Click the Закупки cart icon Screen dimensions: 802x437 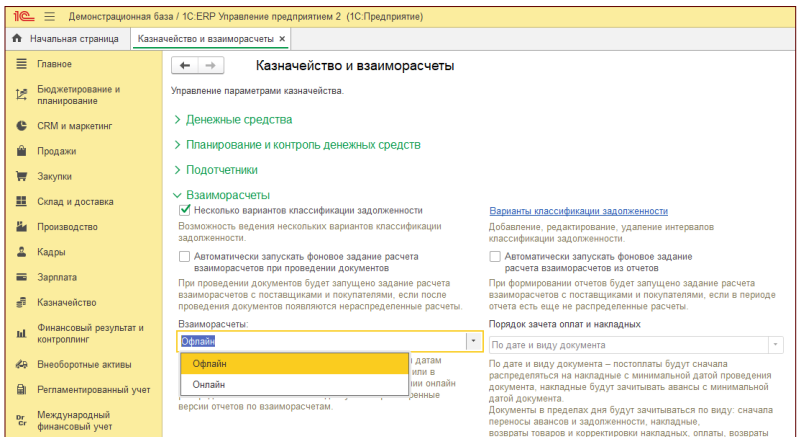pyautogui.click(x=21, y=176)
